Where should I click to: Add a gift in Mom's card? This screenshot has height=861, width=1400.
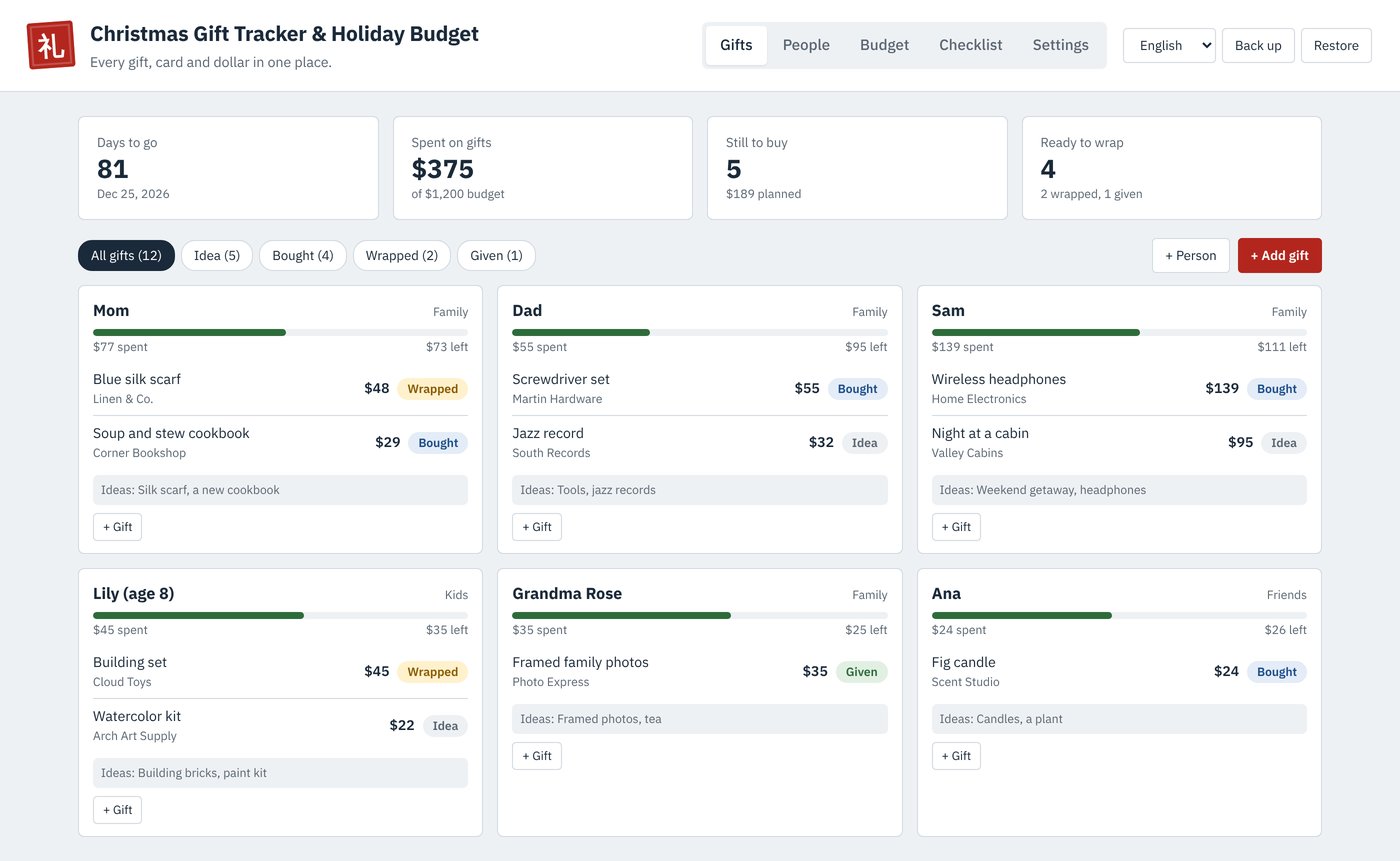click(117, 527)
